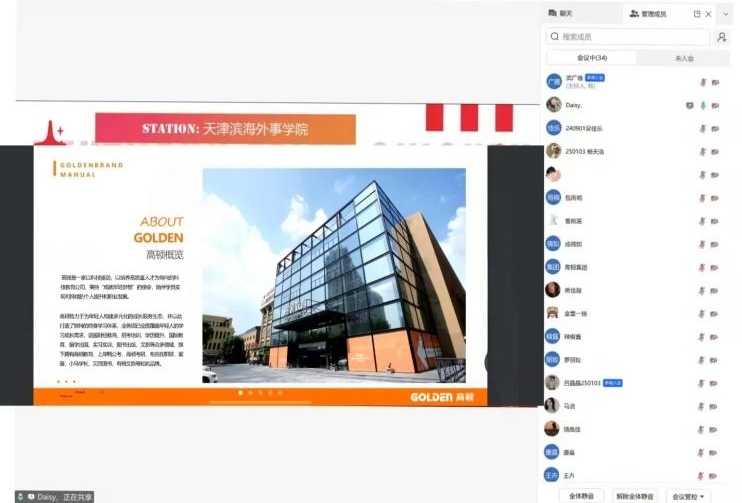Screen dimensions: 742x503
Task: Toggle muted microphone for 包雨桐
Action: click(703, 198)
